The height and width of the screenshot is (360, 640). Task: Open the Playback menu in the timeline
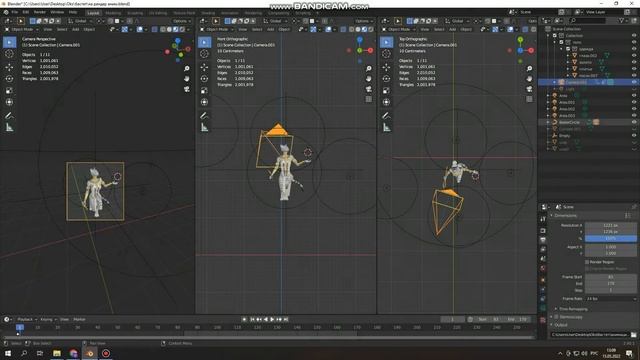(26, 319)
